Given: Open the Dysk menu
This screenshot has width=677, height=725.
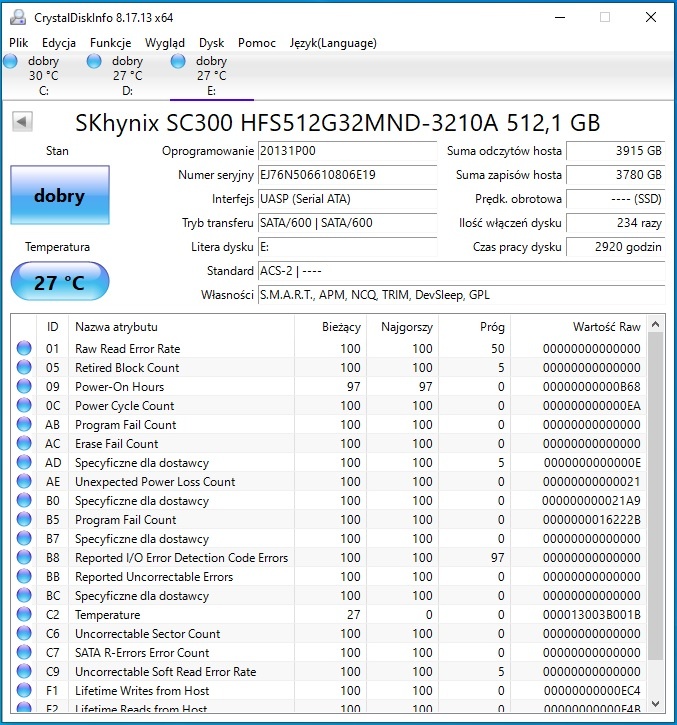Looking at the screenshot, I should coord(211,43).
